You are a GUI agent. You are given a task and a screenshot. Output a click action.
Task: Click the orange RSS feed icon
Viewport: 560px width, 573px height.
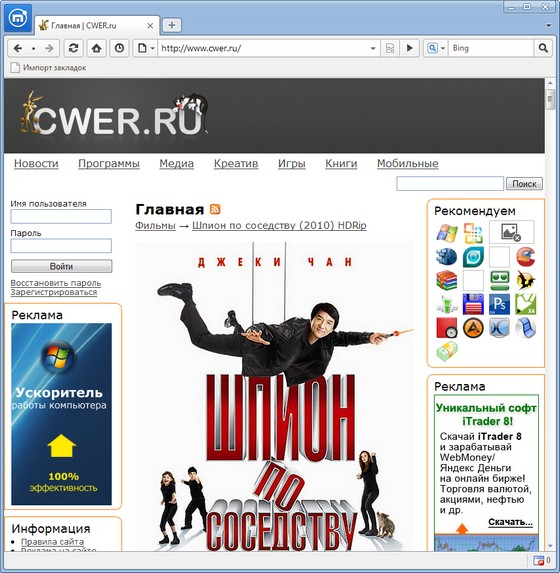pyautogui.click(x=215, y=209)
